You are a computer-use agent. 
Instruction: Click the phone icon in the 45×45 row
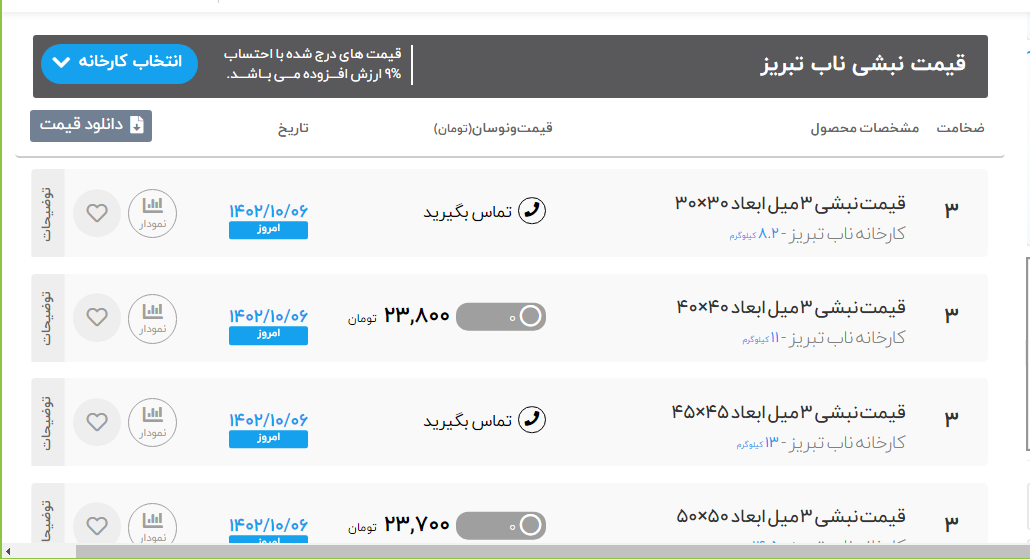coord(534,420)
